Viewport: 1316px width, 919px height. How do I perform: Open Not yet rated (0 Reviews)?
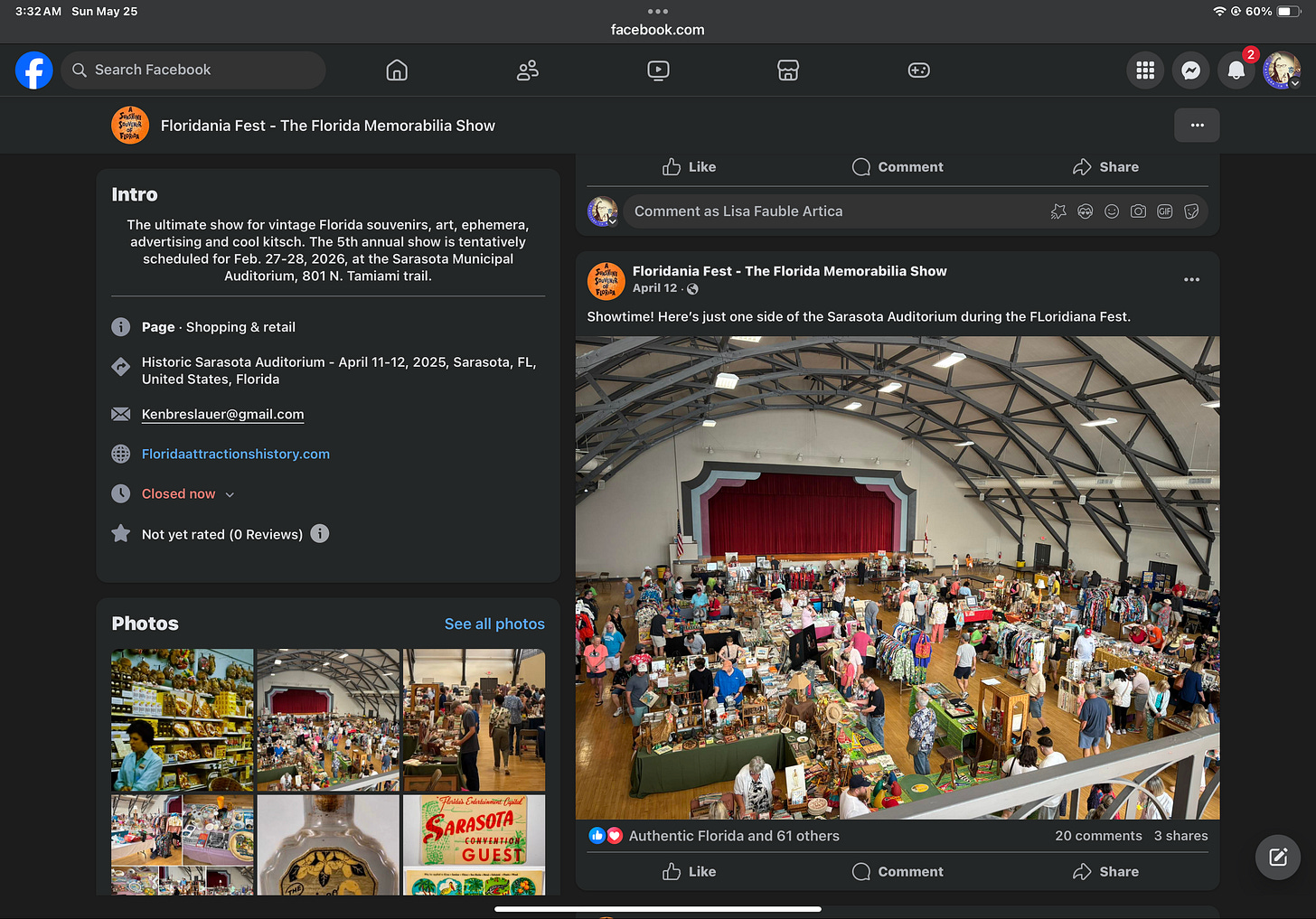221,535
